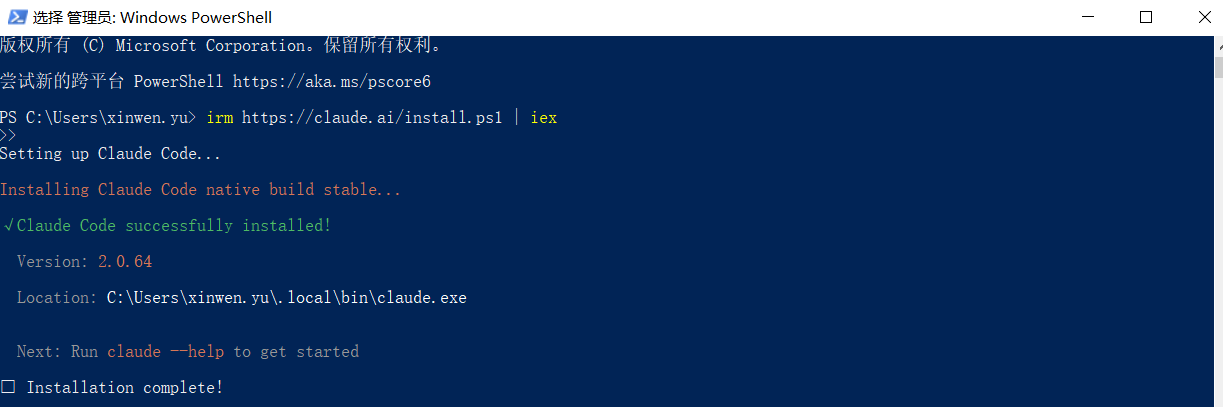The image size is (1223, 407).
Task: Click the 'Installing Claude Code native build stable...' line
Action: [200, 190]
